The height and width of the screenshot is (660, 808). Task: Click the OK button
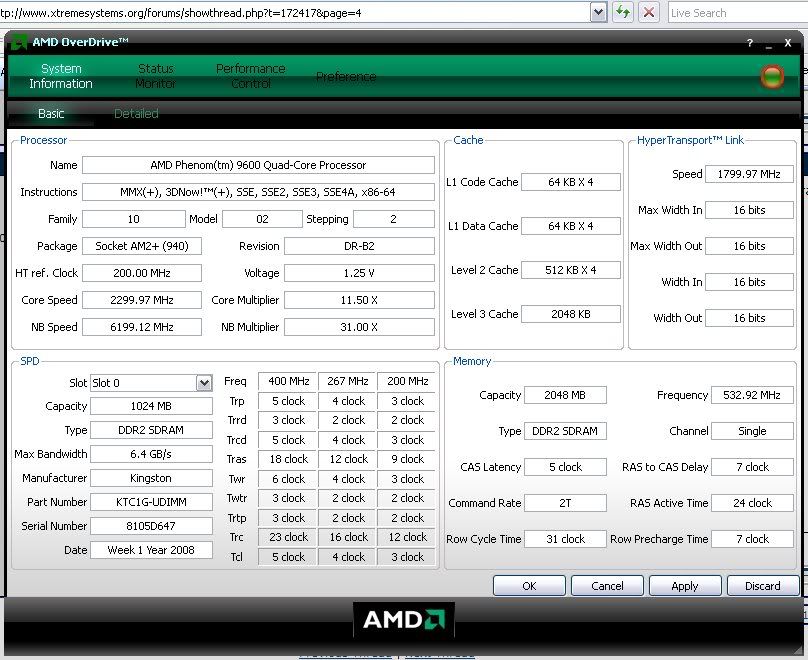click(529, 586)
